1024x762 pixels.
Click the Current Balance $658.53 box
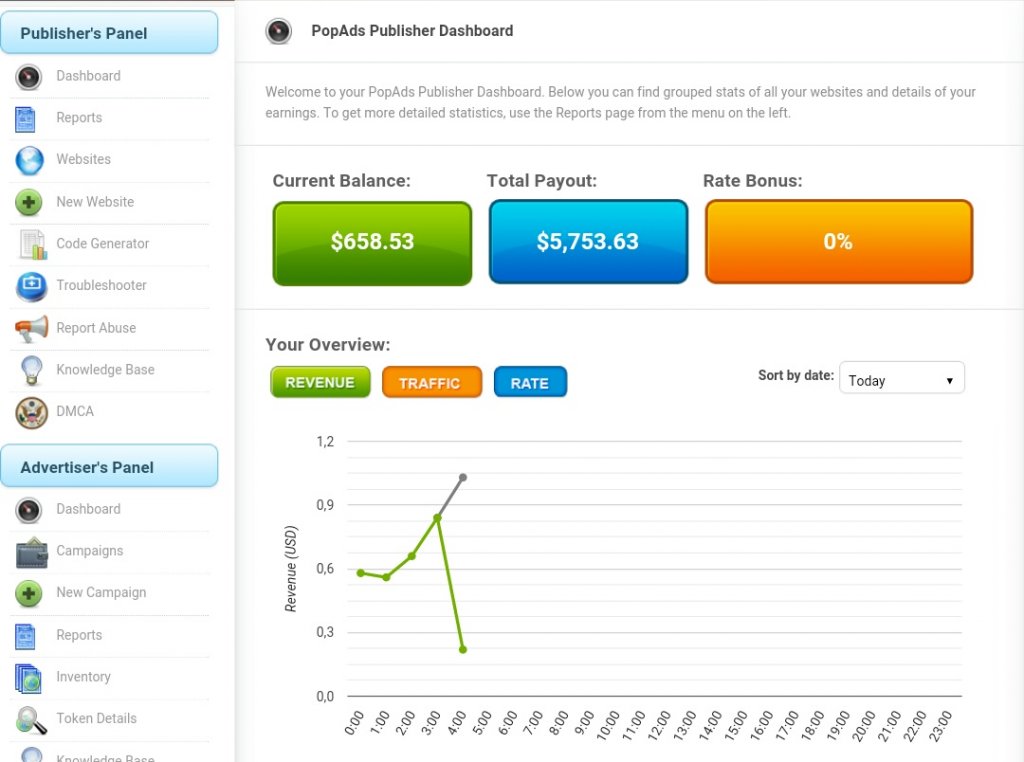[x=372, y=243]
